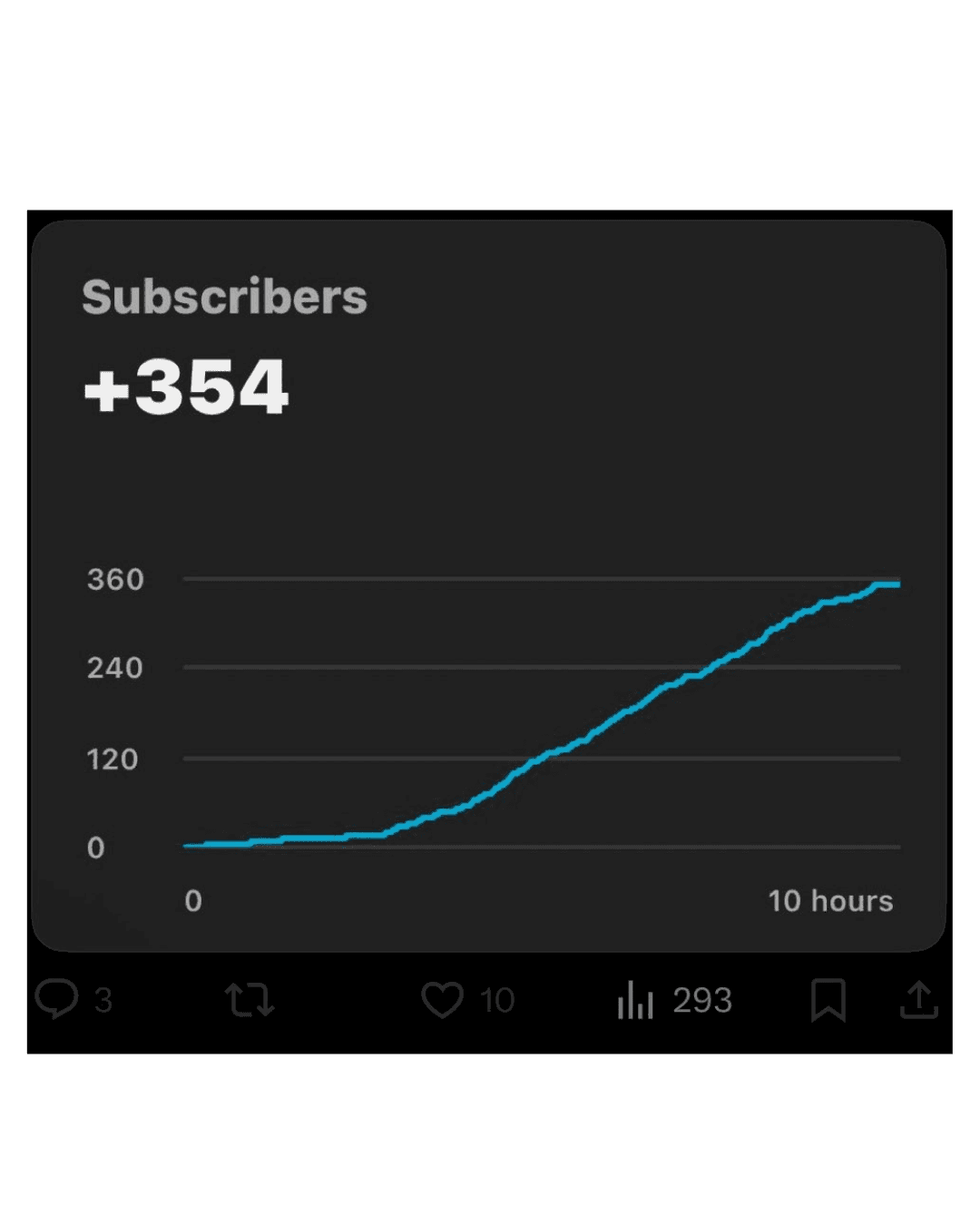The height and width of the screenshot is (1225, 980).
Task: Repost using the retweet arrows icon
Action: pyautogui.click(x=250, y=1000)
